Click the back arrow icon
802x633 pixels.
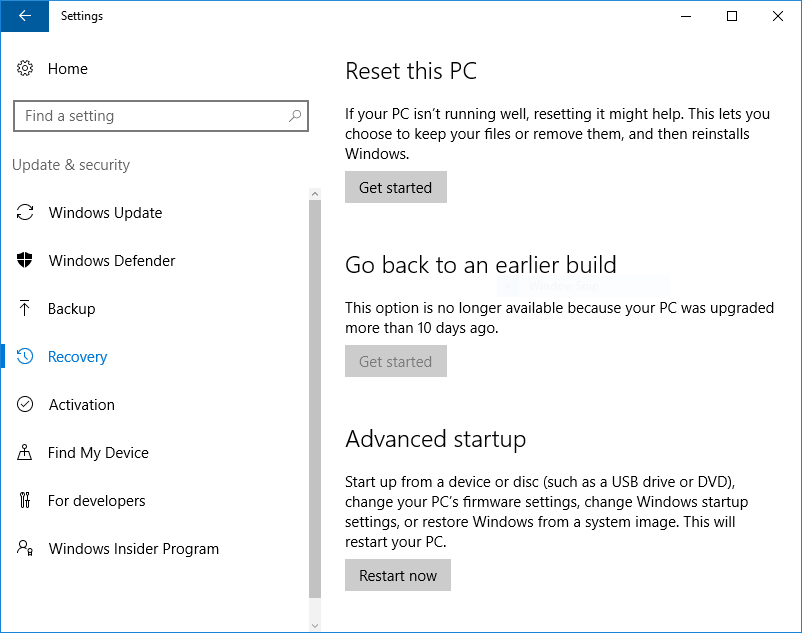point(24,16)
